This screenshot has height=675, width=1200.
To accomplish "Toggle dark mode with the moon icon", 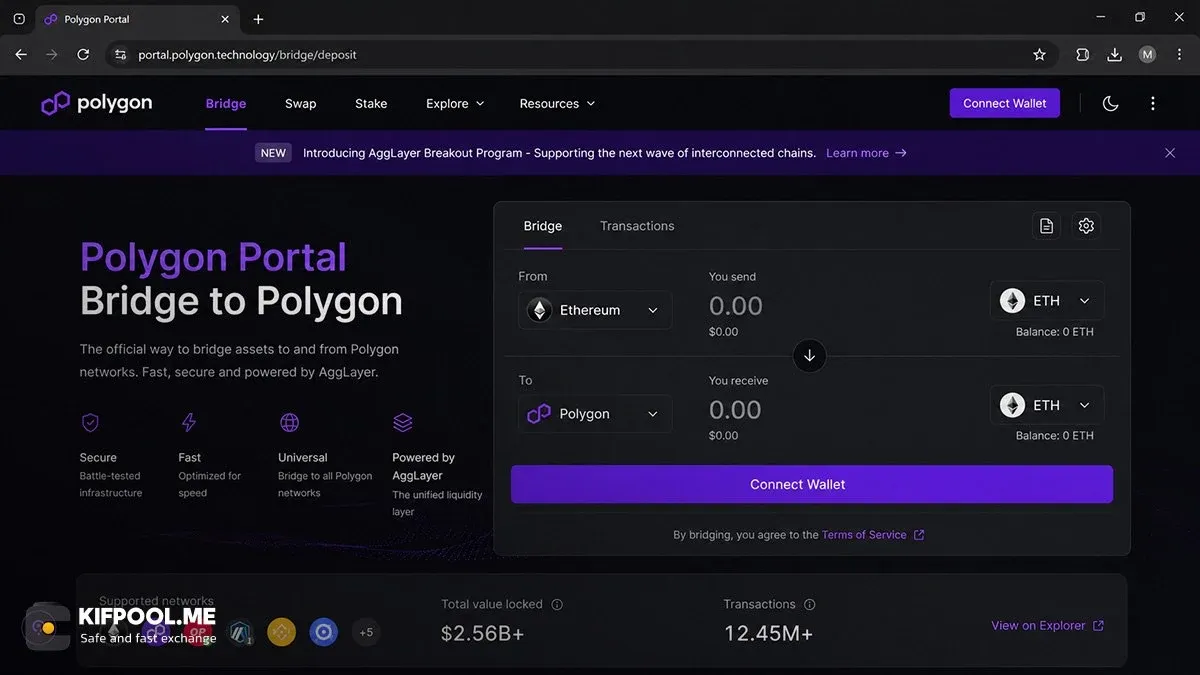I will 1110,103.
